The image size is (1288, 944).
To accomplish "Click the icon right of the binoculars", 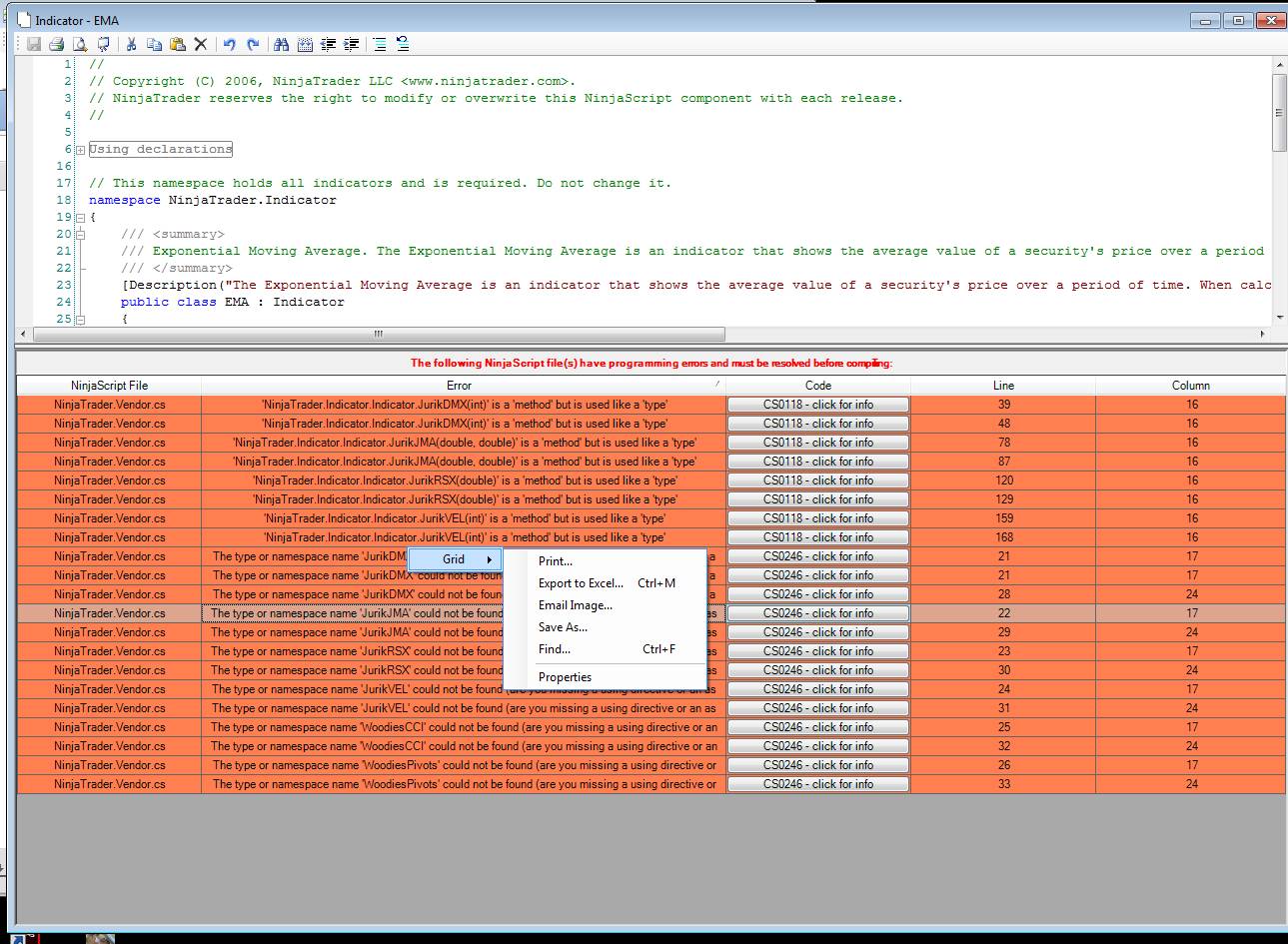I will coord(305,44).
